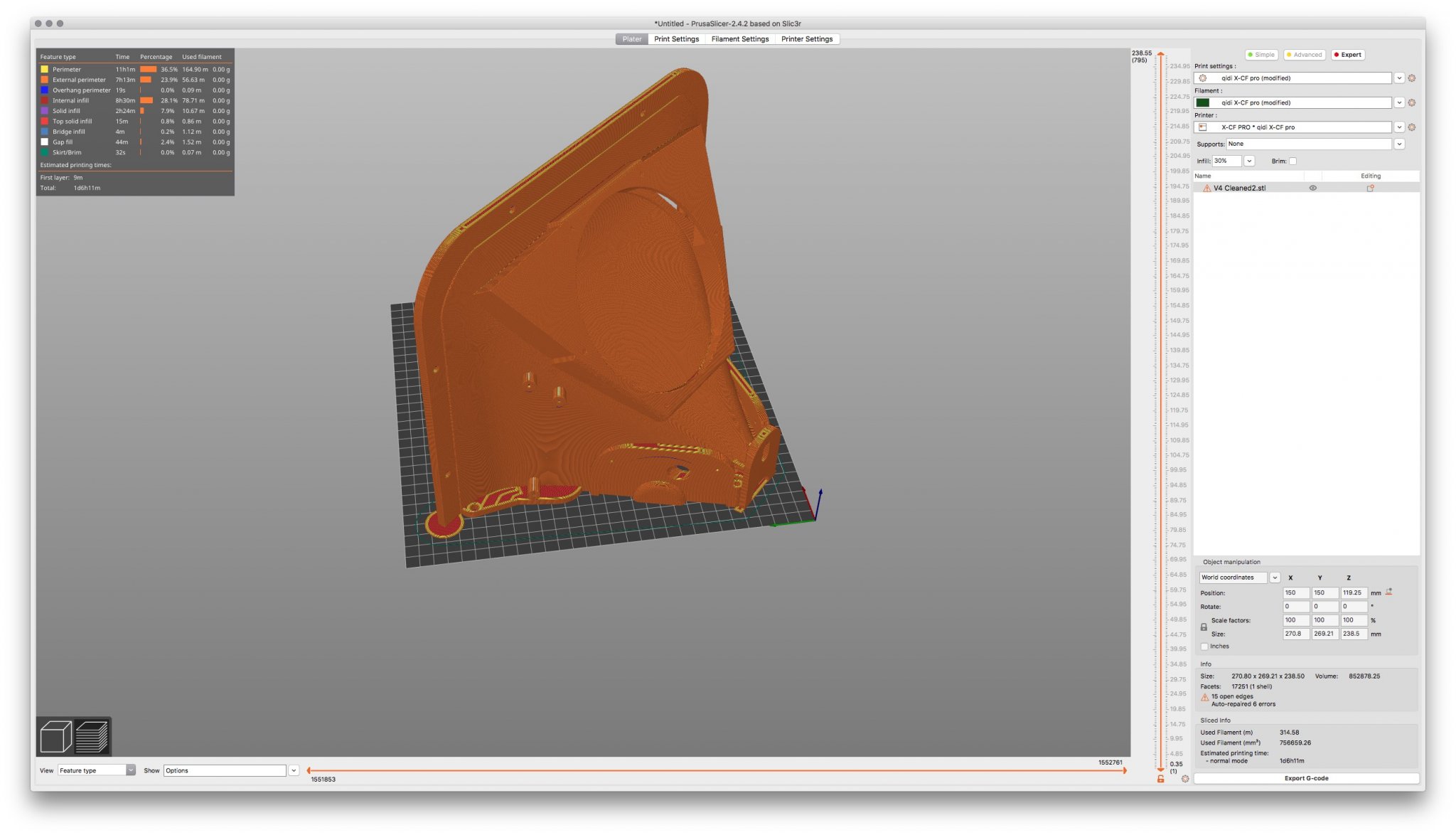Toggle External perimeter color in legend
The image size is (1456, 835).
(x=45, y=80)
